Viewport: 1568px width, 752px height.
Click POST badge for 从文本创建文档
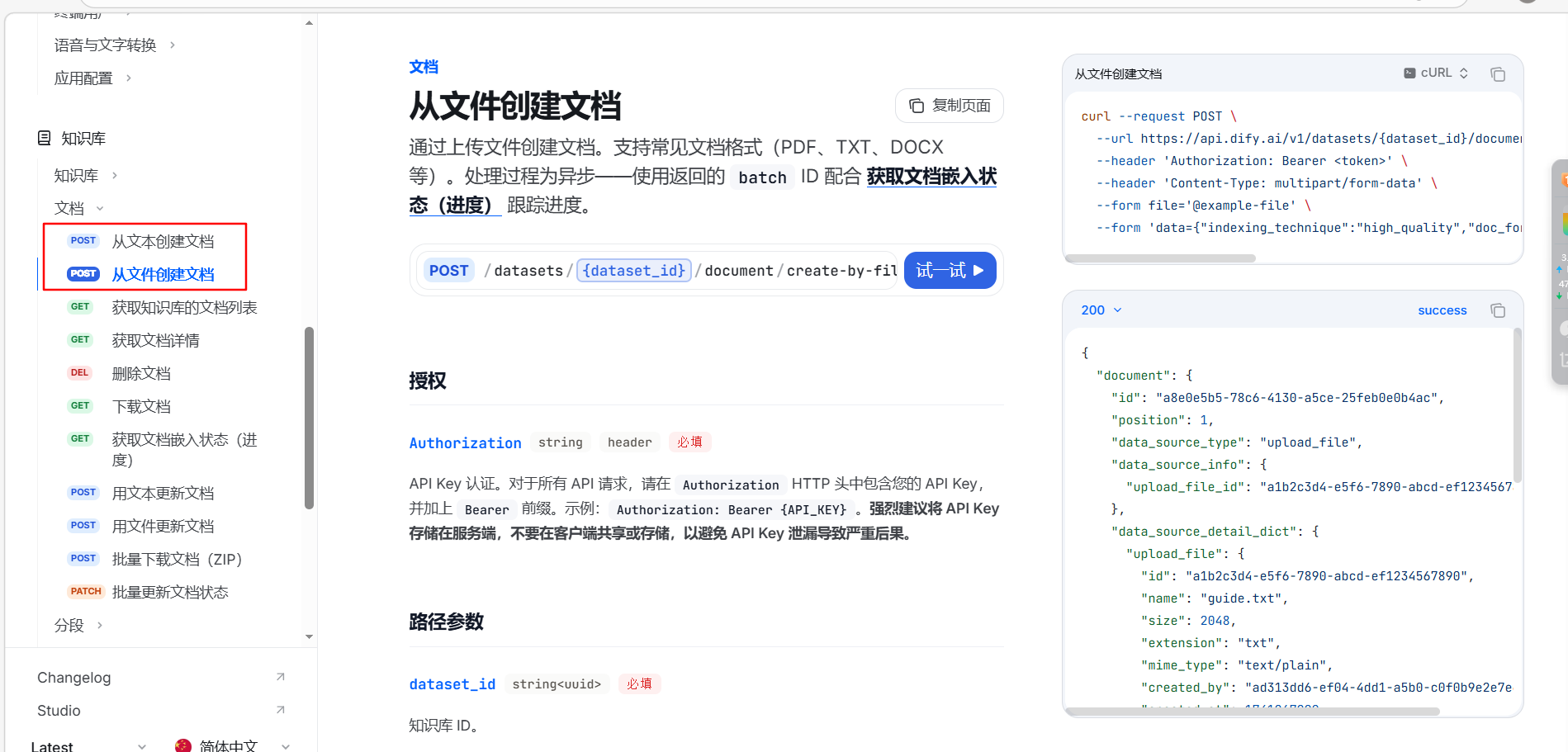pyautogui.click(x=83, y=241)
